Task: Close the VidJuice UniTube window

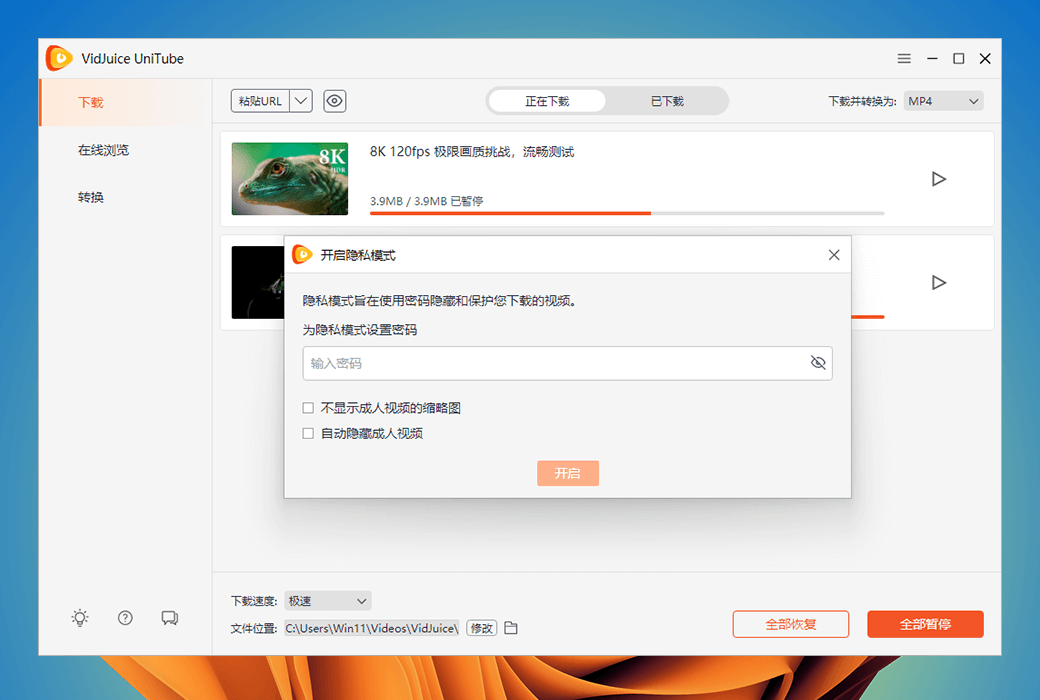Action: tap(985, 58)
